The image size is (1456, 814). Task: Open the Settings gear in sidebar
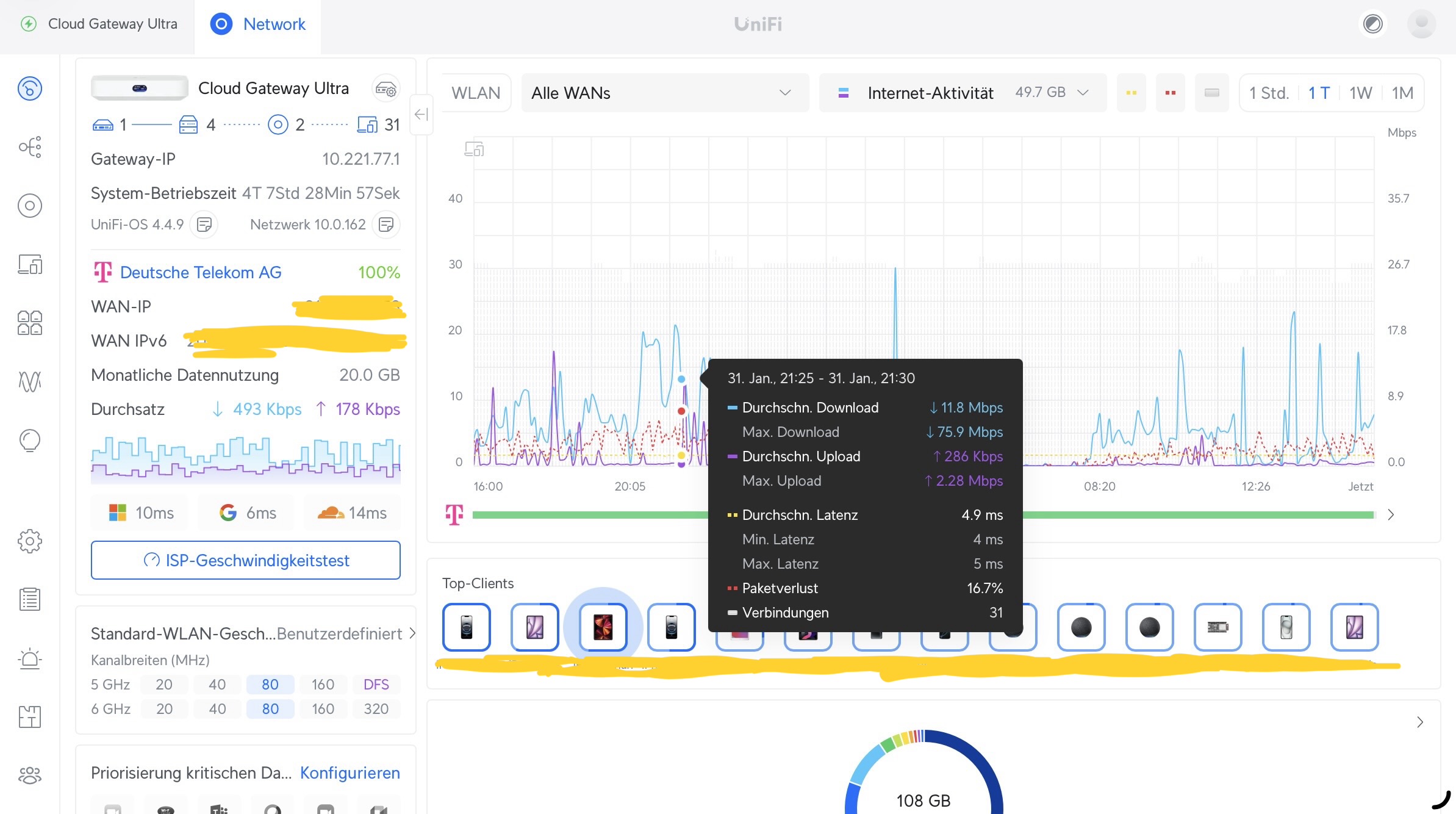(30, 541)
